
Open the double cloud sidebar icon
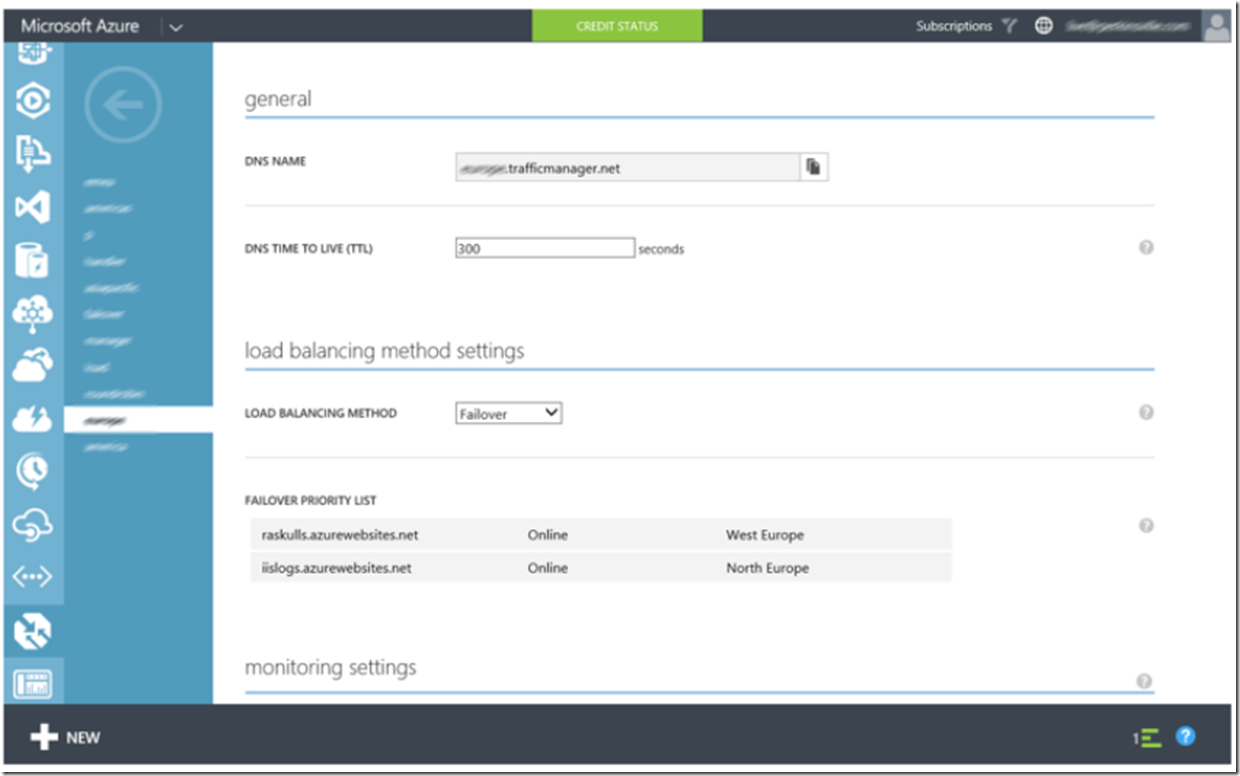point(32,366)
